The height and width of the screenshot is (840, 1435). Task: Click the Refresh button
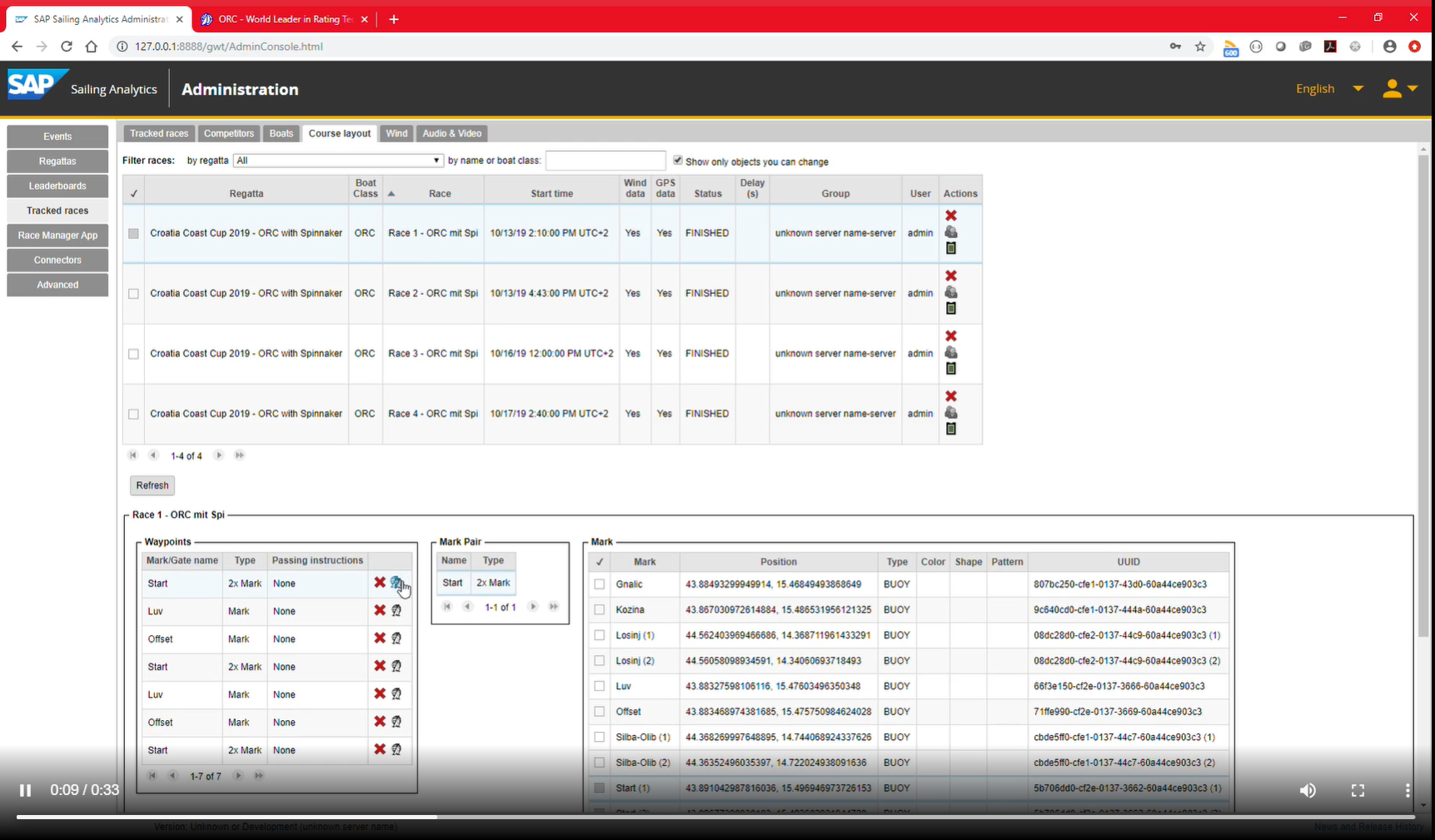(x=152, y=485)
